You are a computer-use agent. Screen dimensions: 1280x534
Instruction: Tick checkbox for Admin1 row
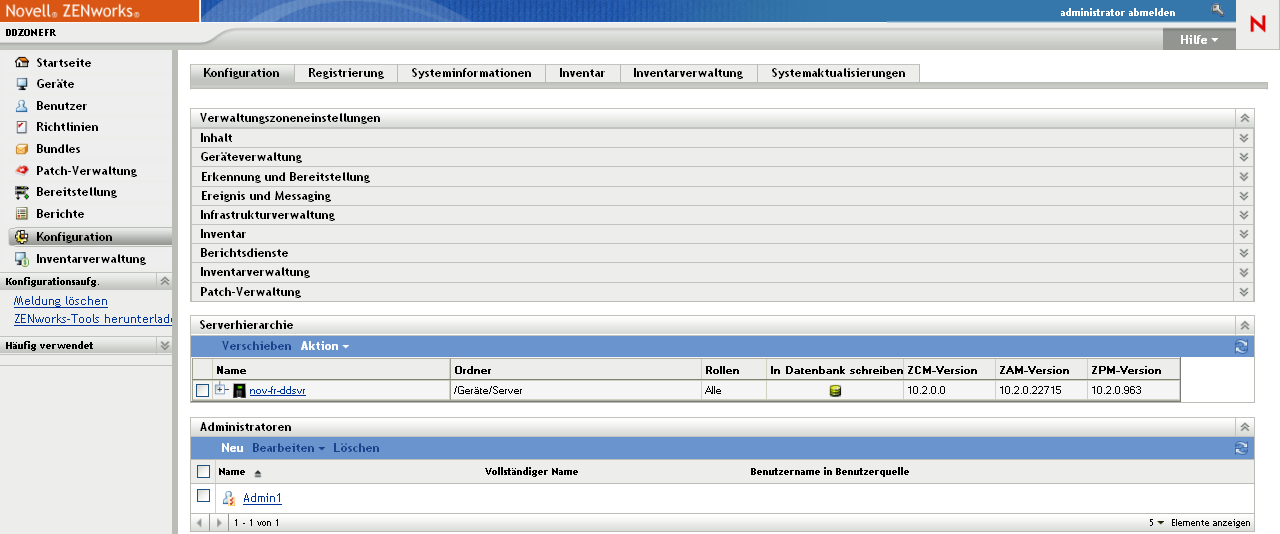pos(204,496)
